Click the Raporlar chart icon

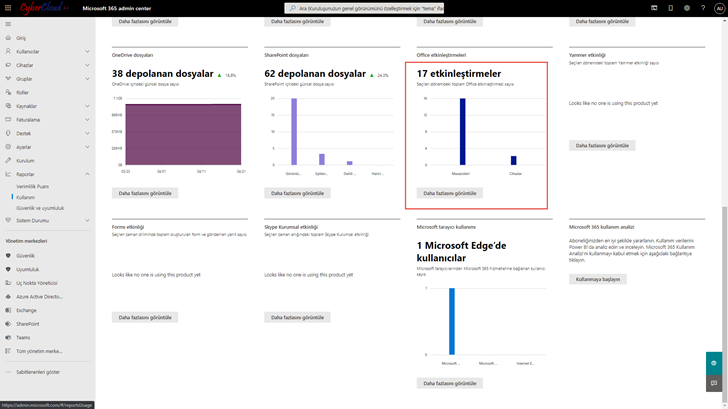tap(8, 174)
